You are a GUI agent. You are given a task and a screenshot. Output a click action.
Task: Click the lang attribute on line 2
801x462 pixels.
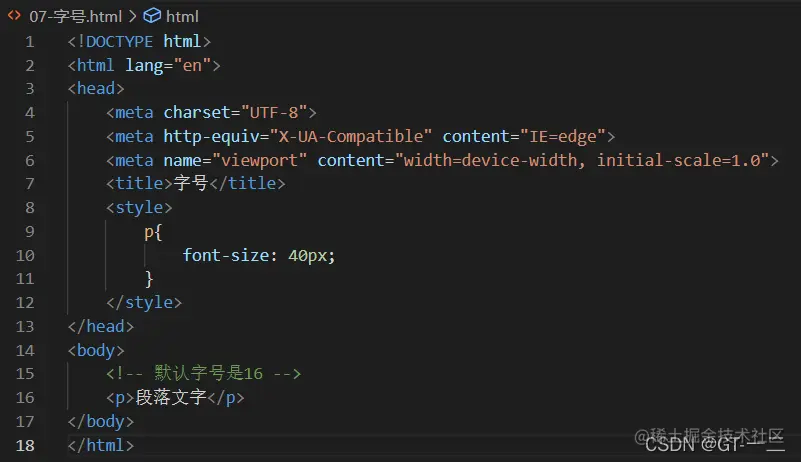144,65
